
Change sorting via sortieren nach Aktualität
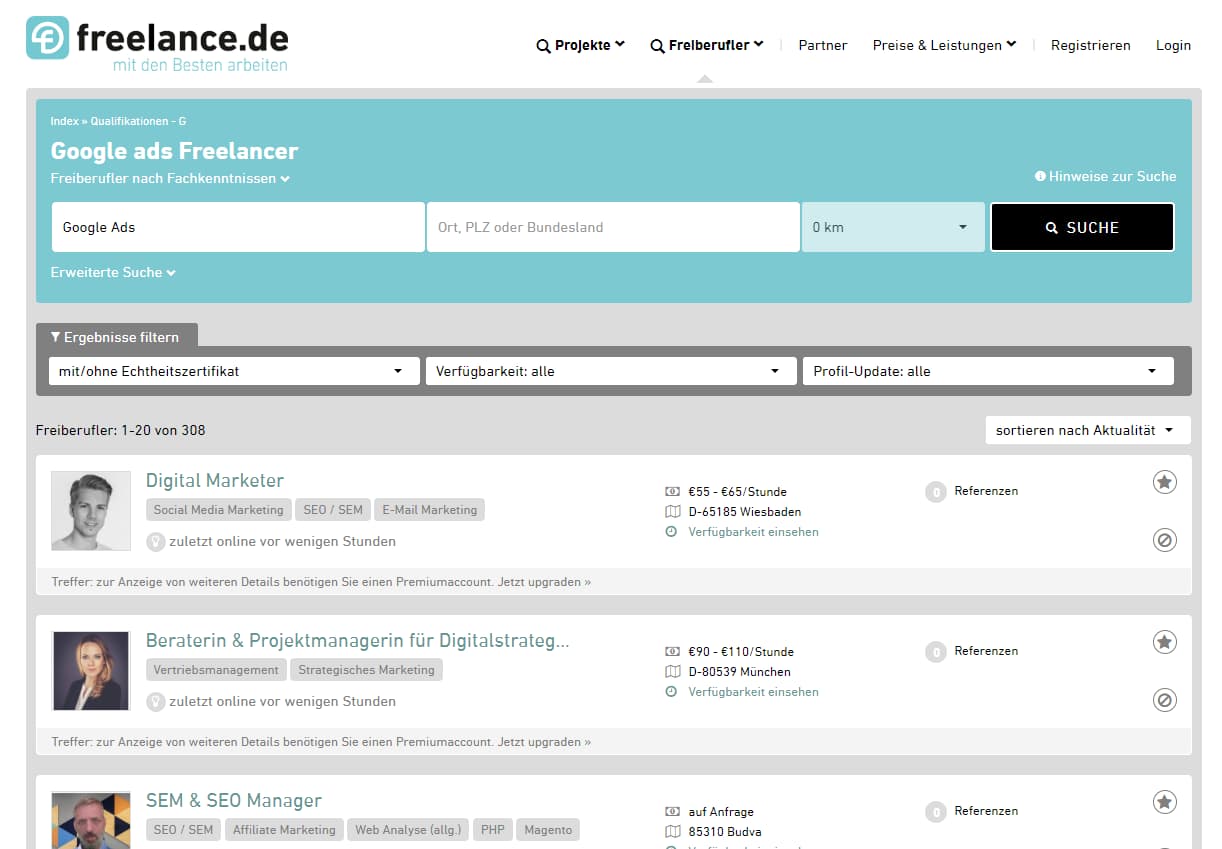[x=1087, y=430]
